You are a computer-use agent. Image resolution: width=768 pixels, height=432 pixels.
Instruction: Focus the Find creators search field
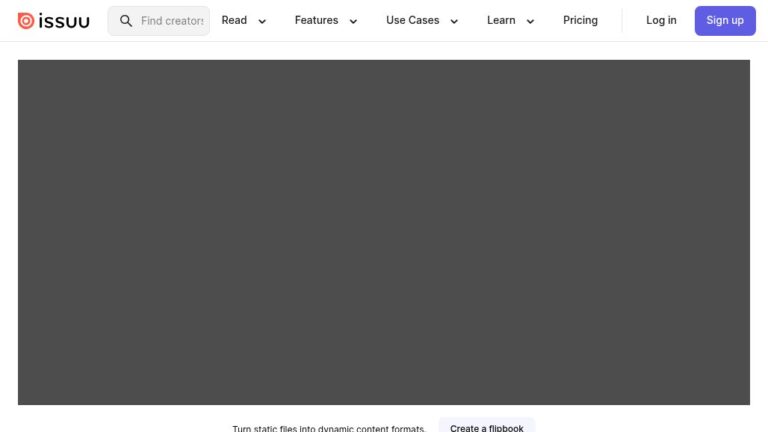172,21
